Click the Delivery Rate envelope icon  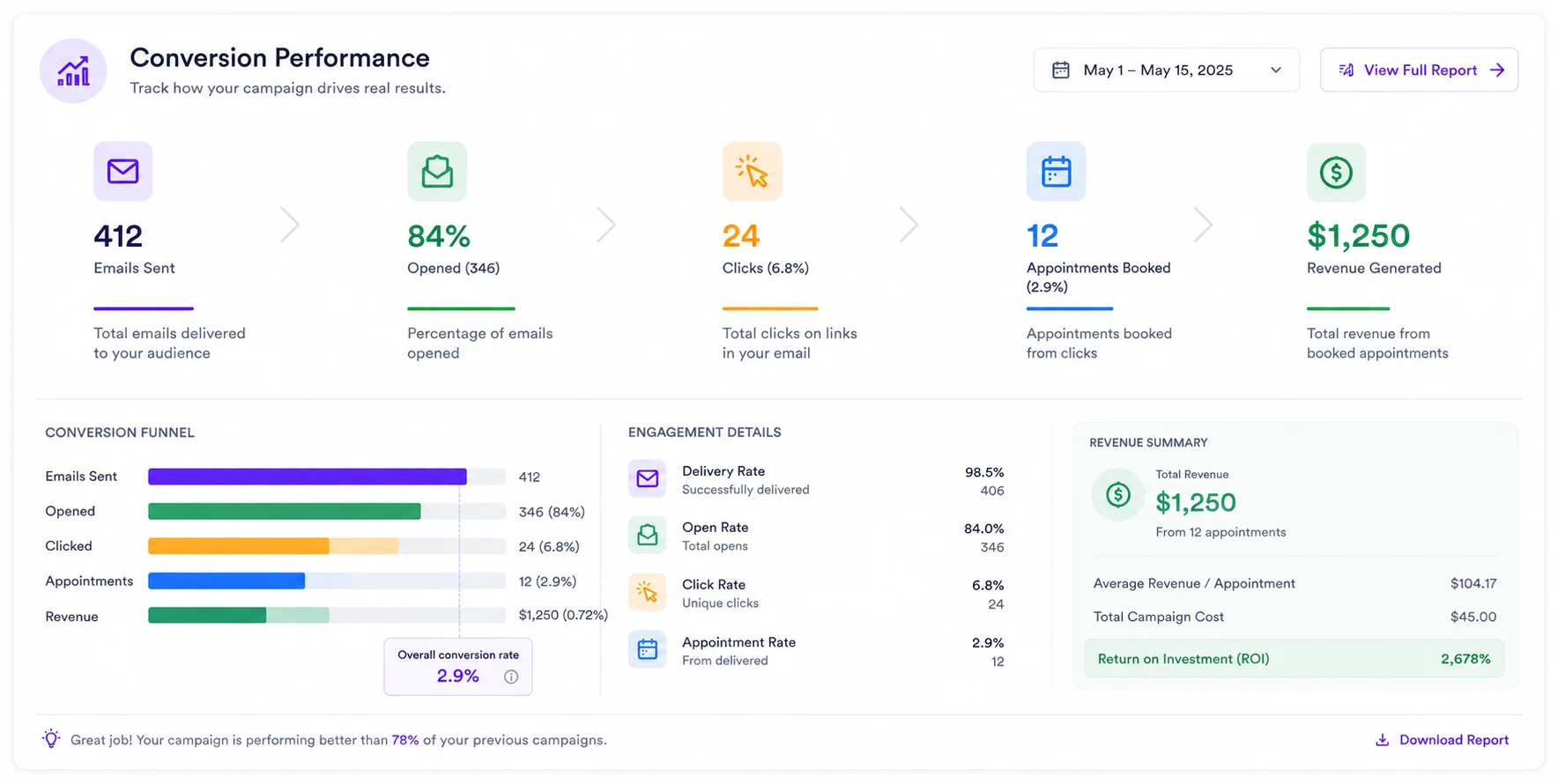click(x=648, y=478)
